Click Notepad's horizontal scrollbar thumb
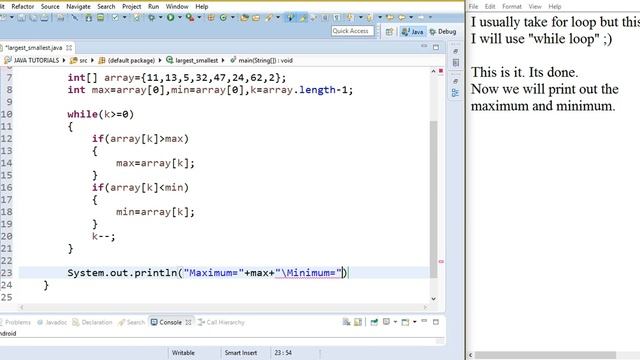The height and width of the screenshot is (360, 640). (545, 355)
